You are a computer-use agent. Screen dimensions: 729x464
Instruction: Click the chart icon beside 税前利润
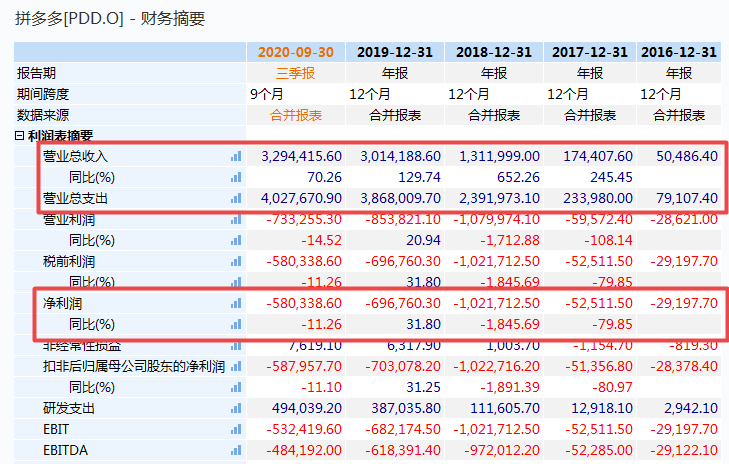tap(237, 261)
